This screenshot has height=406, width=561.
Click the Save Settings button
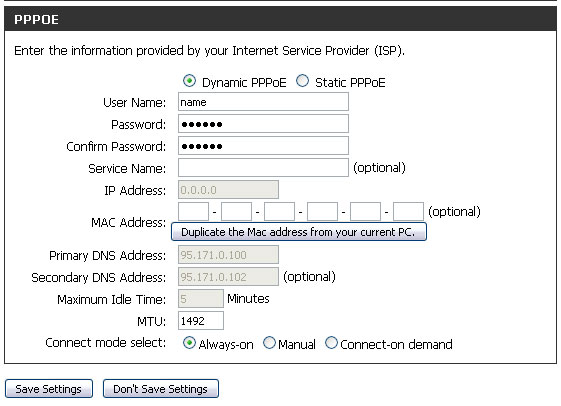click(49, 388)
